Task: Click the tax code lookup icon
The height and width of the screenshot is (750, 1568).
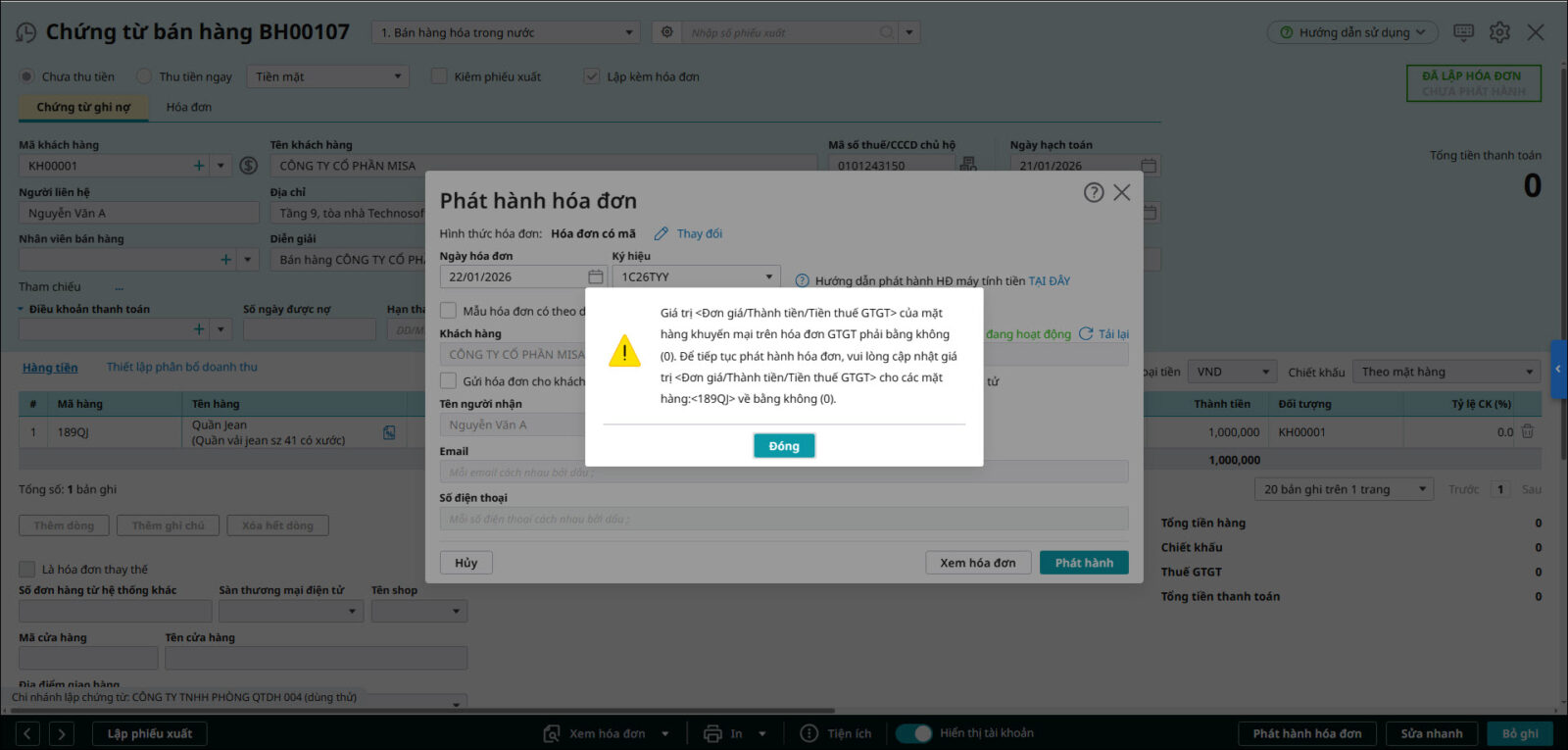Action: tap(968, 165)
